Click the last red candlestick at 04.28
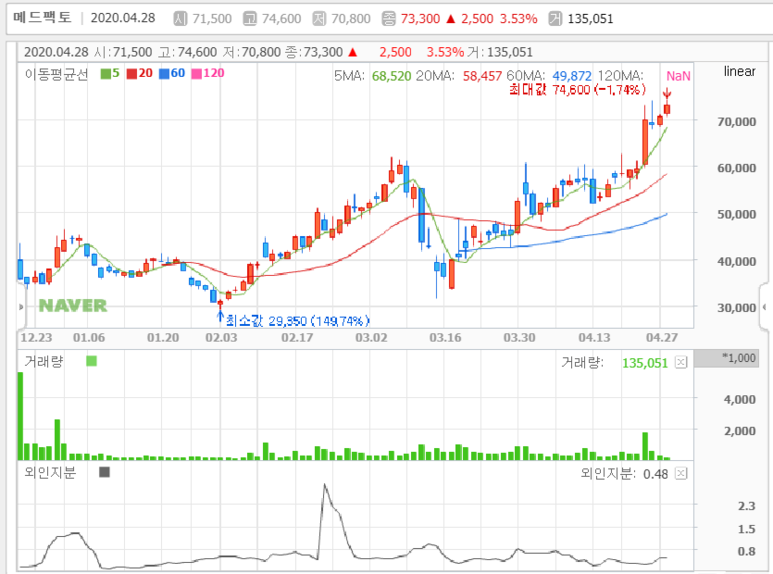 [x=667, y=109]
